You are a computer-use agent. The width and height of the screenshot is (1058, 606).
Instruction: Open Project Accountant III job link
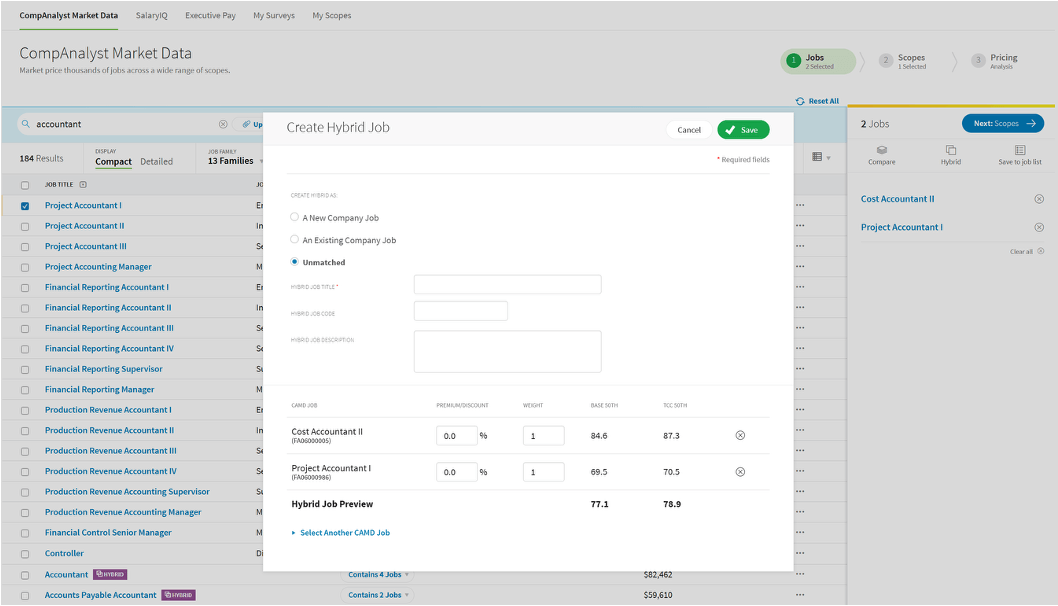click(86, 246)
